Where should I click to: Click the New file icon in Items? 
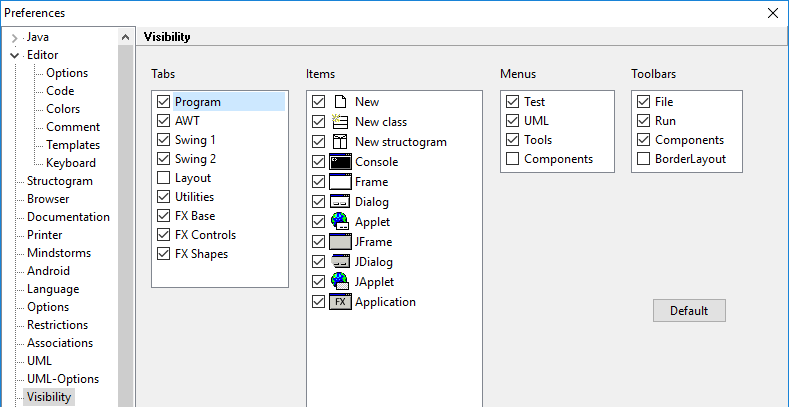point(339,102)
